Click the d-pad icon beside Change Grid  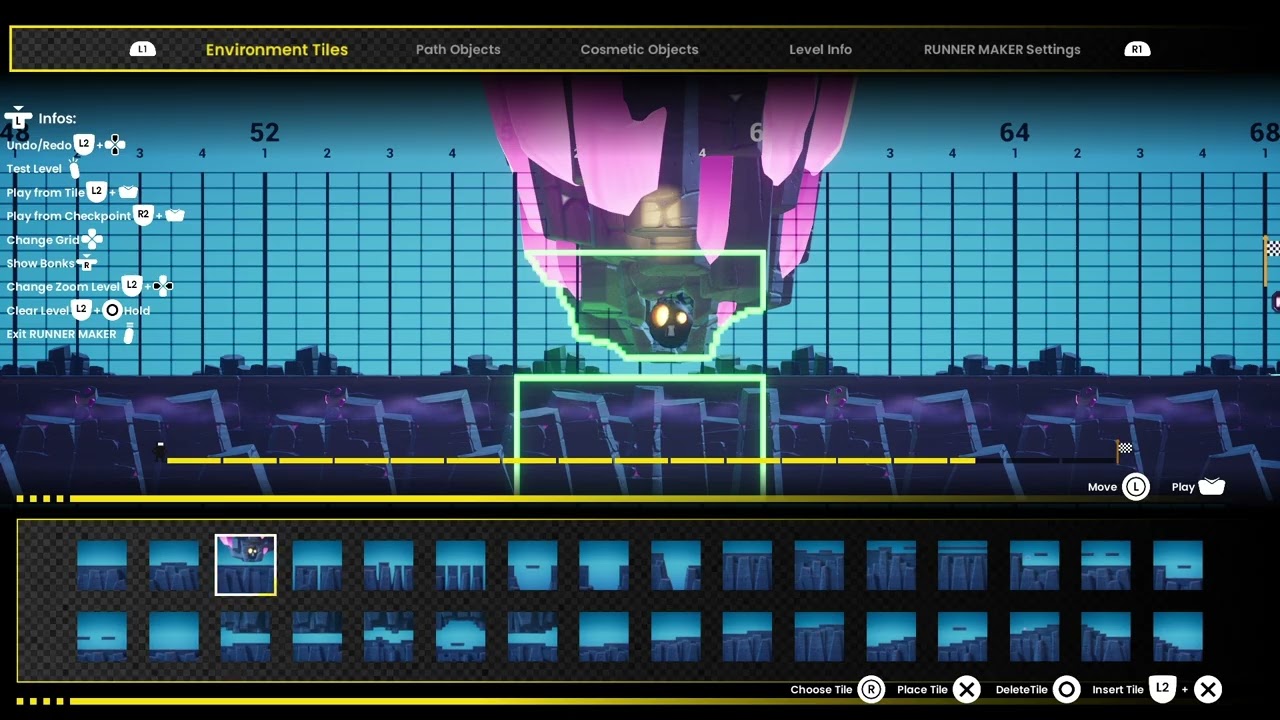(x=92, y=239)
